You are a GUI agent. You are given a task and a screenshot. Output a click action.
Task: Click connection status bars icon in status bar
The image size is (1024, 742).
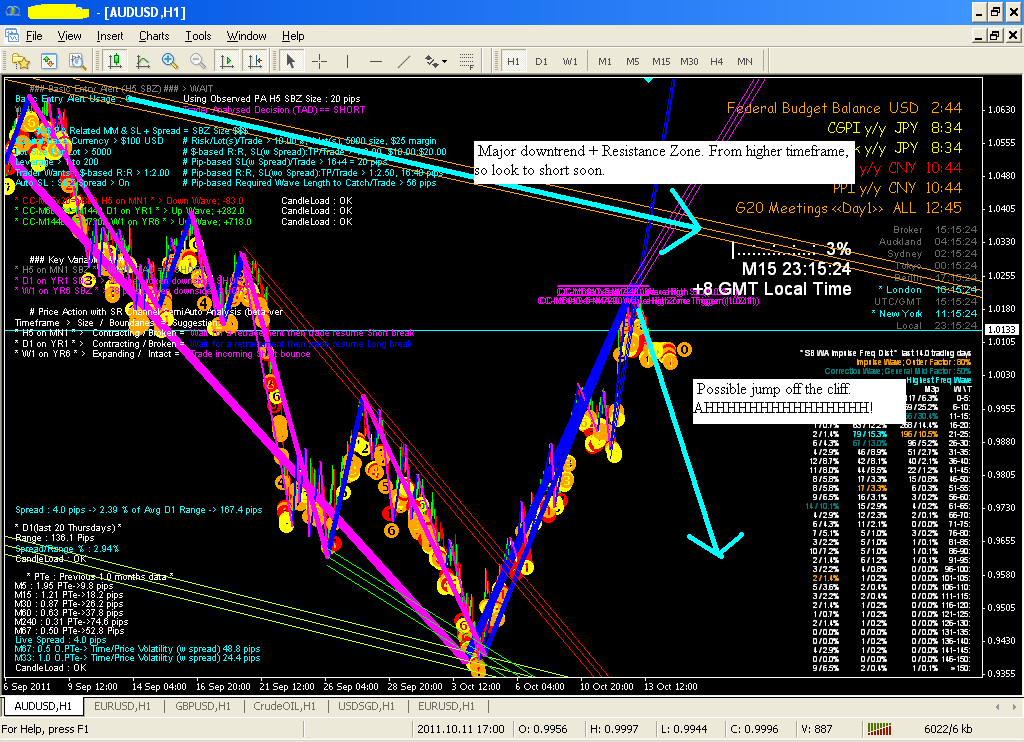pyautogui.click(x=879, y=729)
